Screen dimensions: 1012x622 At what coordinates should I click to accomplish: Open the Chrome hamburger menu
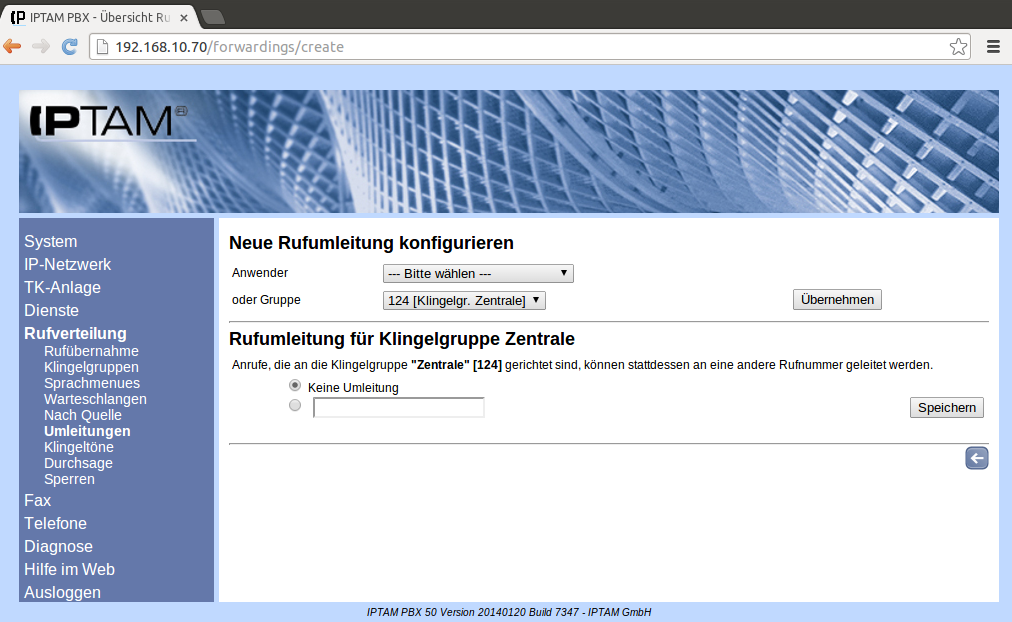point(993,46)
